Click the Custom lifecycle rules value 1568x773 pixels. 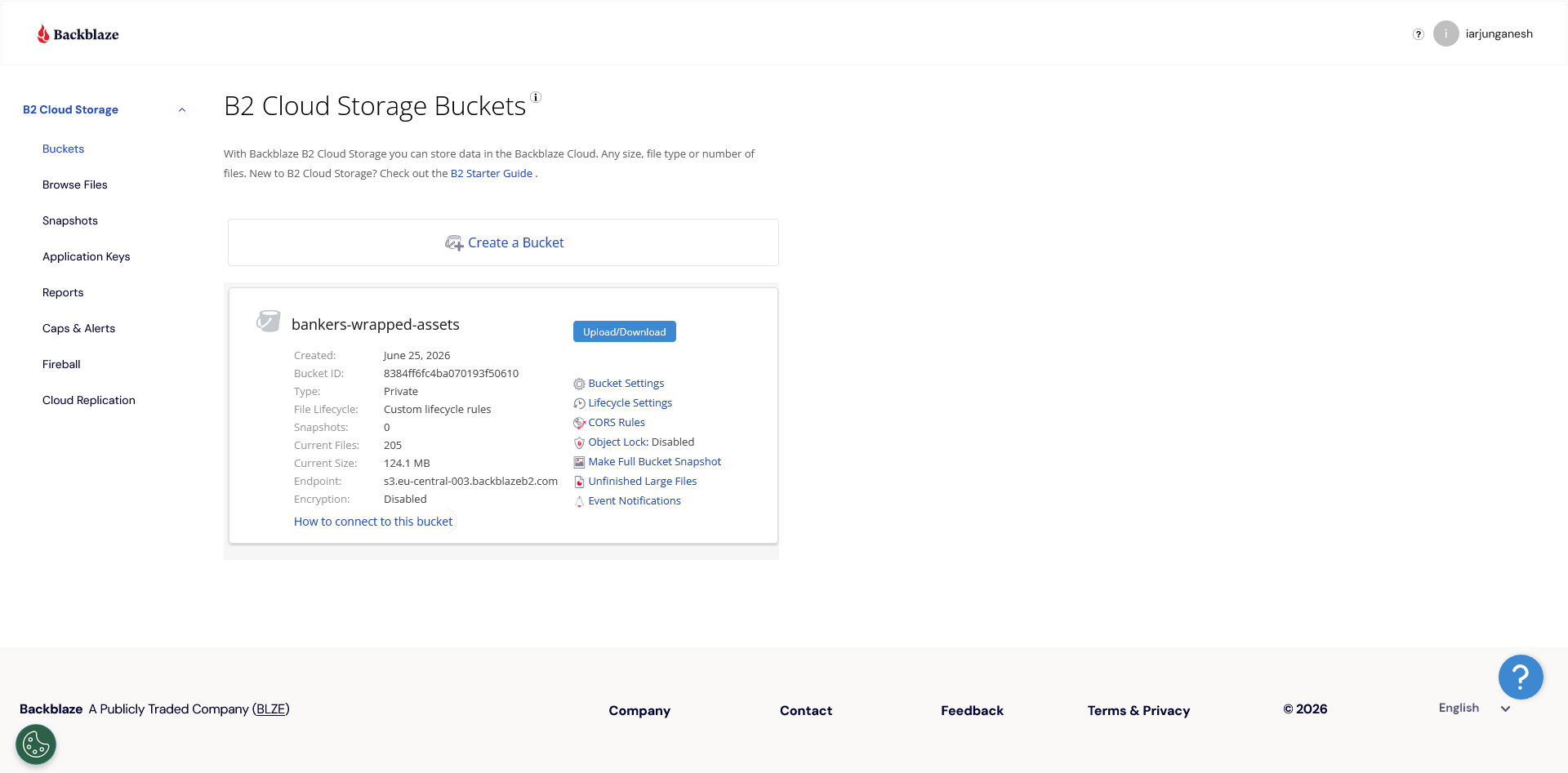tap(438, 409)
